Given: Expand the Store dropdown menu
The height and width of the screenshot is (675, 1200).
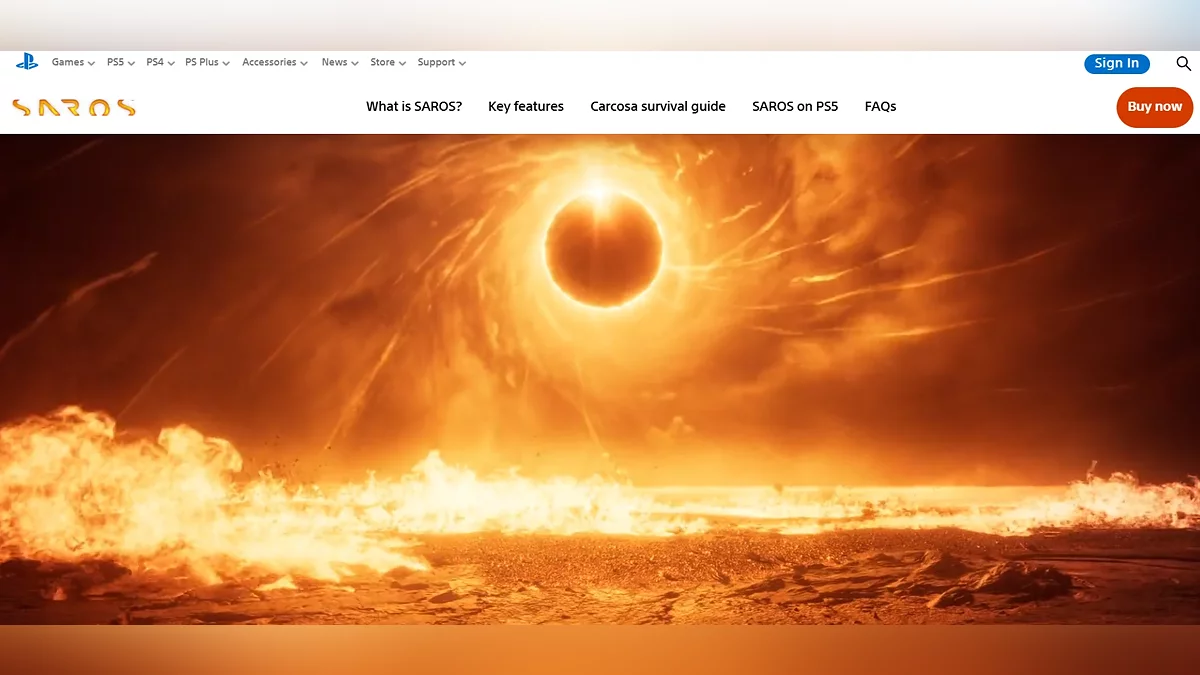Looking at the screenshot, I should pyautogui.click(x=388, y=62).
